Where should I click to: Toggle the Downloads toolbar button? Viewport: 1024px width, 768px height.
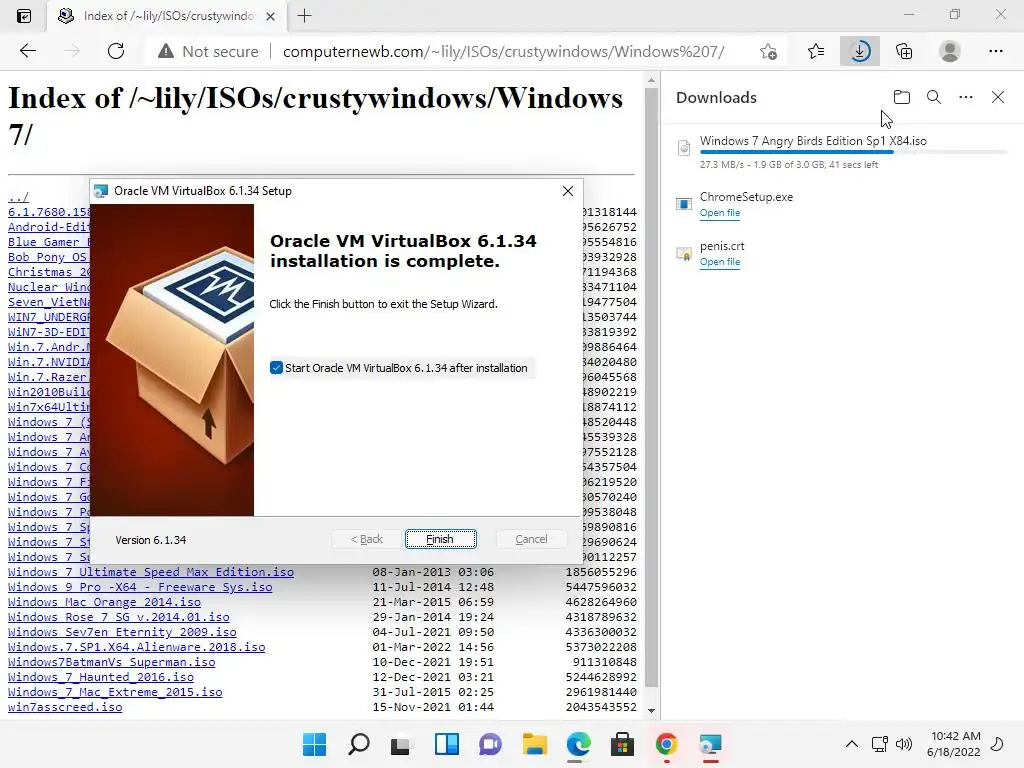click(860, 51)
